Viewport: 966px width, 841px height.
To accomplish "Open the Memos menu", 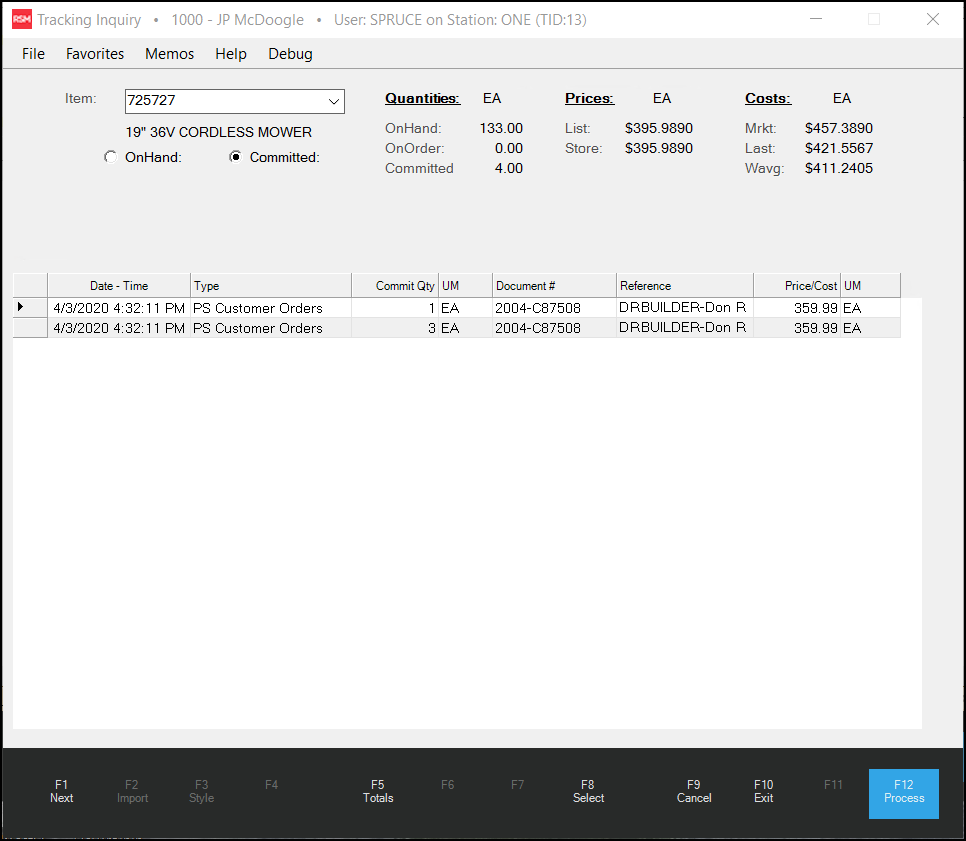I will coord(169,54).
